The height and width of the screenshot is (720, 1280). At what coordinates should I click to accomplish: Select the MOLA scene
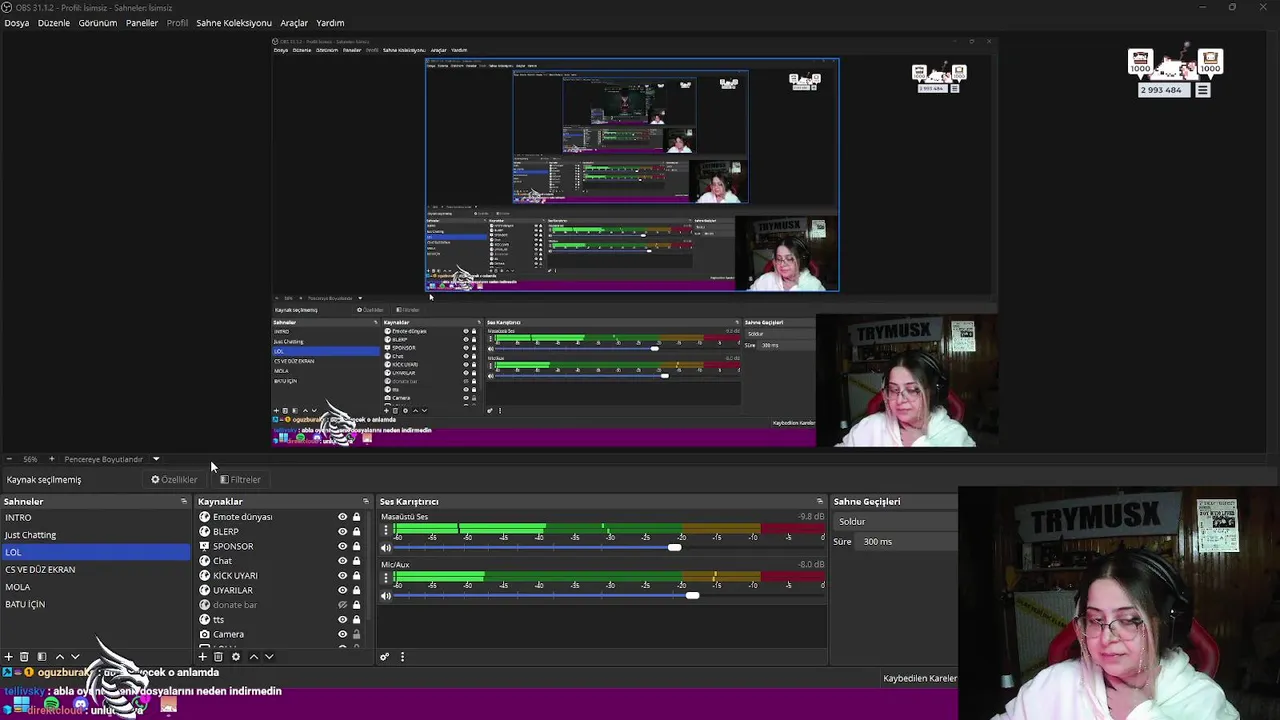(95, 587)
